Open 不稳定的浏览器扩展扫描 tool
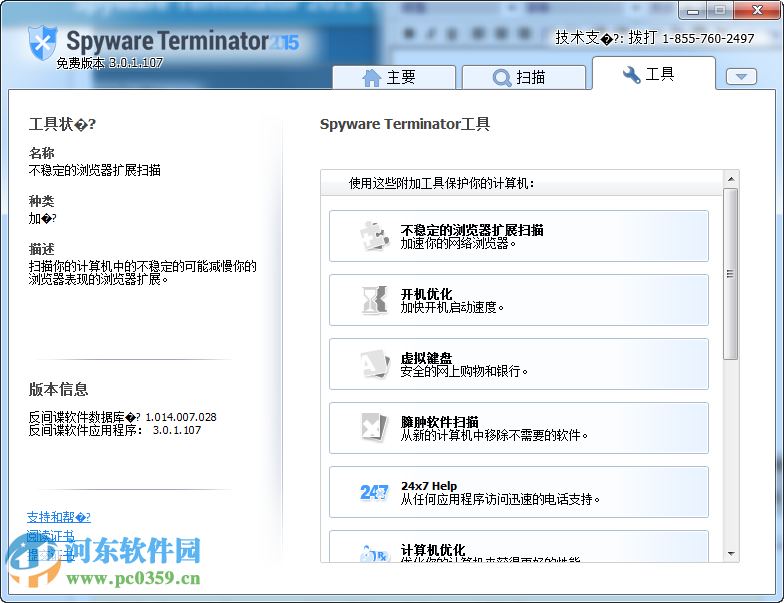The image size is (784, 603). point(518,236)
